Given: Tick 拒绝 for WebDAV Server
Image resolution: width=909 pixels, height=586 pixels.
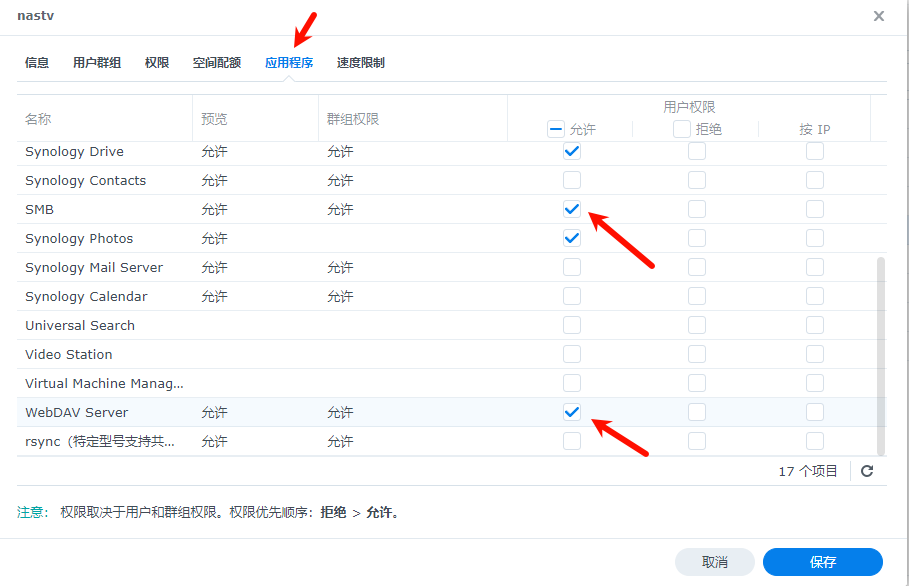Looking at the screenshot, I should 697,412.
